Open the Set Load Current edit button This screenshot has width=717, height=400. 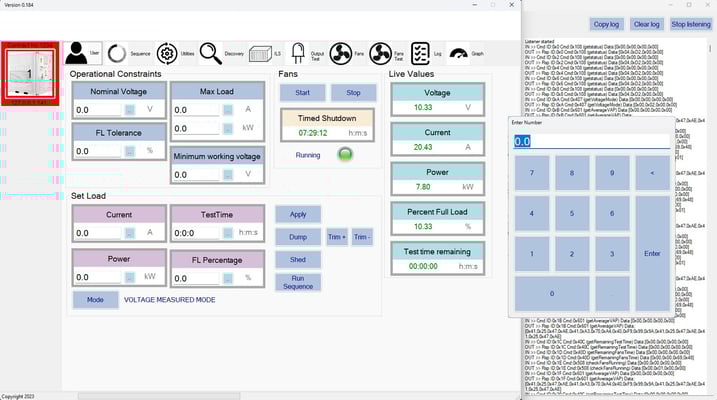(130, 233)
